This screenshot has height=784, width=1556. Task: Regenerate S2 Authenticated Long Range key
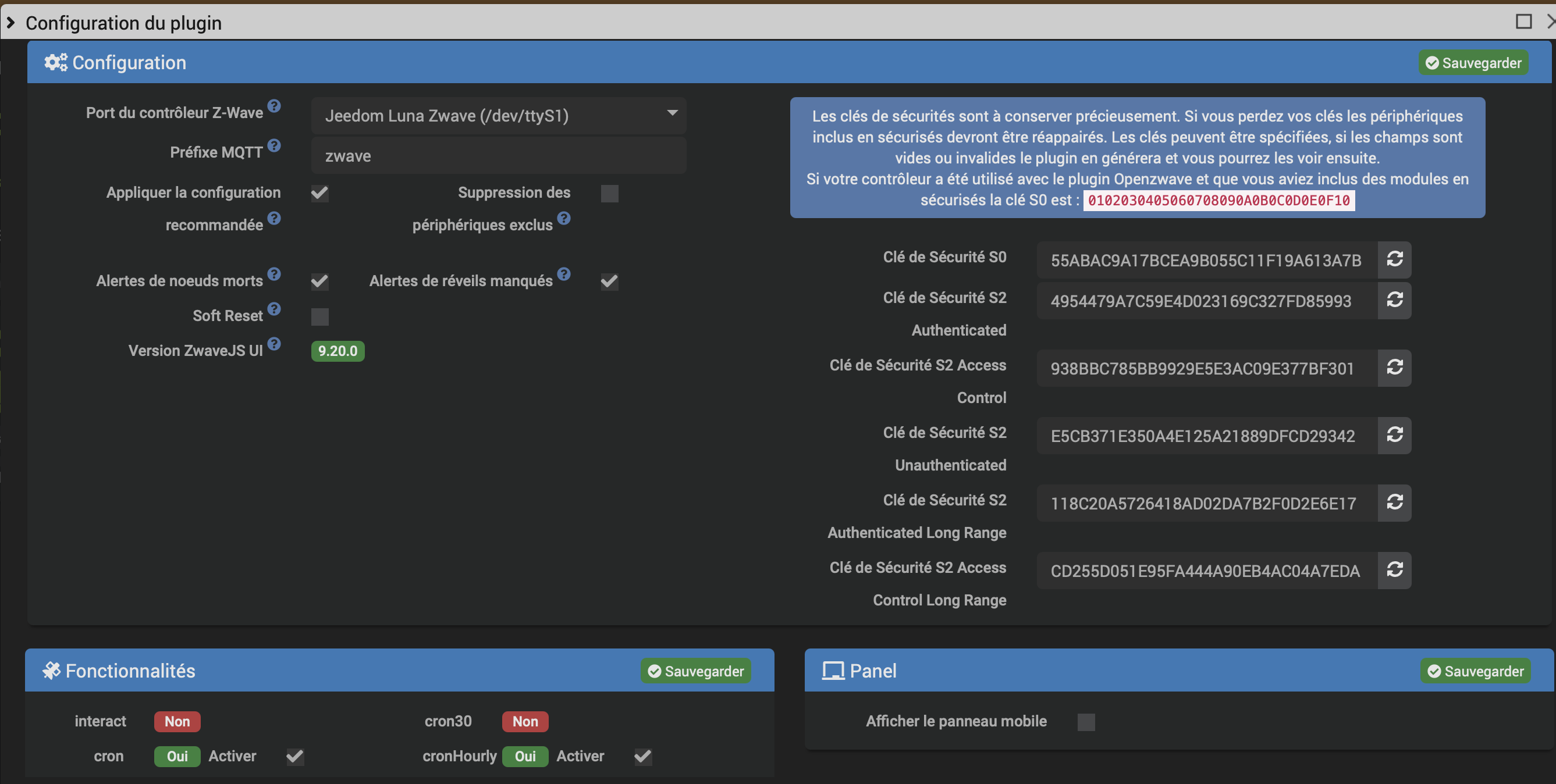tap(1394, 503)
